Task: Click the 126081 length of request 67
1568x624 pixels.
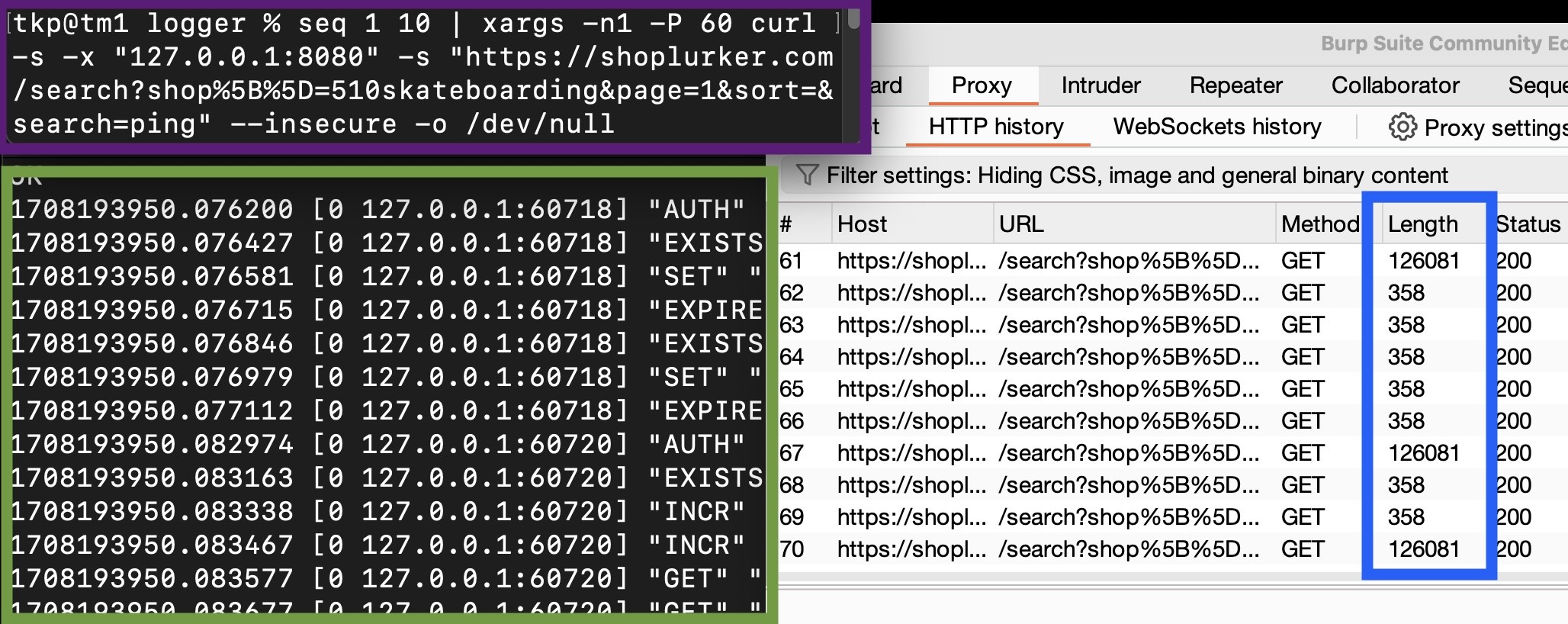Action: click(1424, 453)
